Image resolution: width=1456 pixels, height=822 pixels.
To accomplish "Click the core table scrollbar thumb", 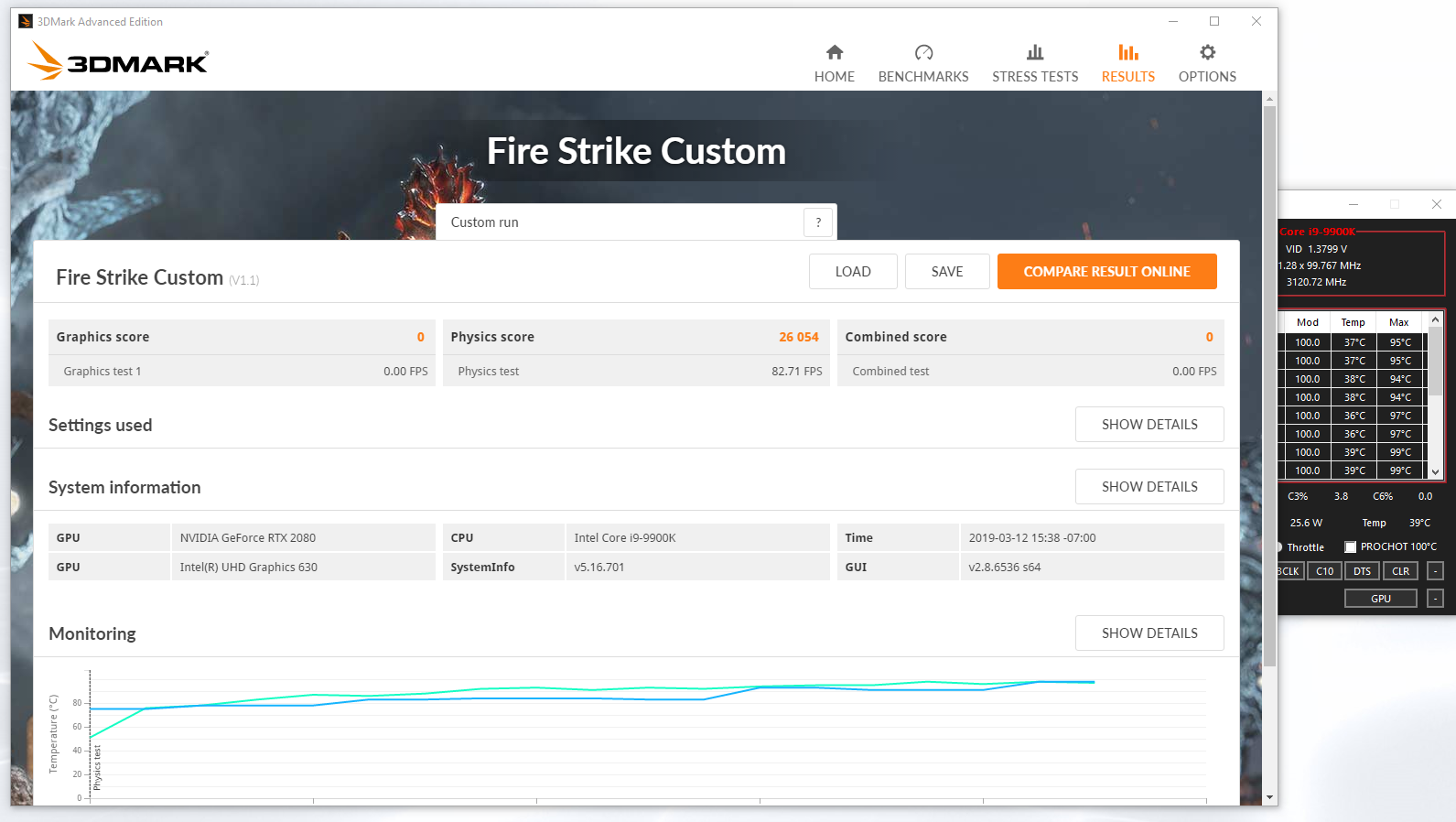I will pos(1436,362).
